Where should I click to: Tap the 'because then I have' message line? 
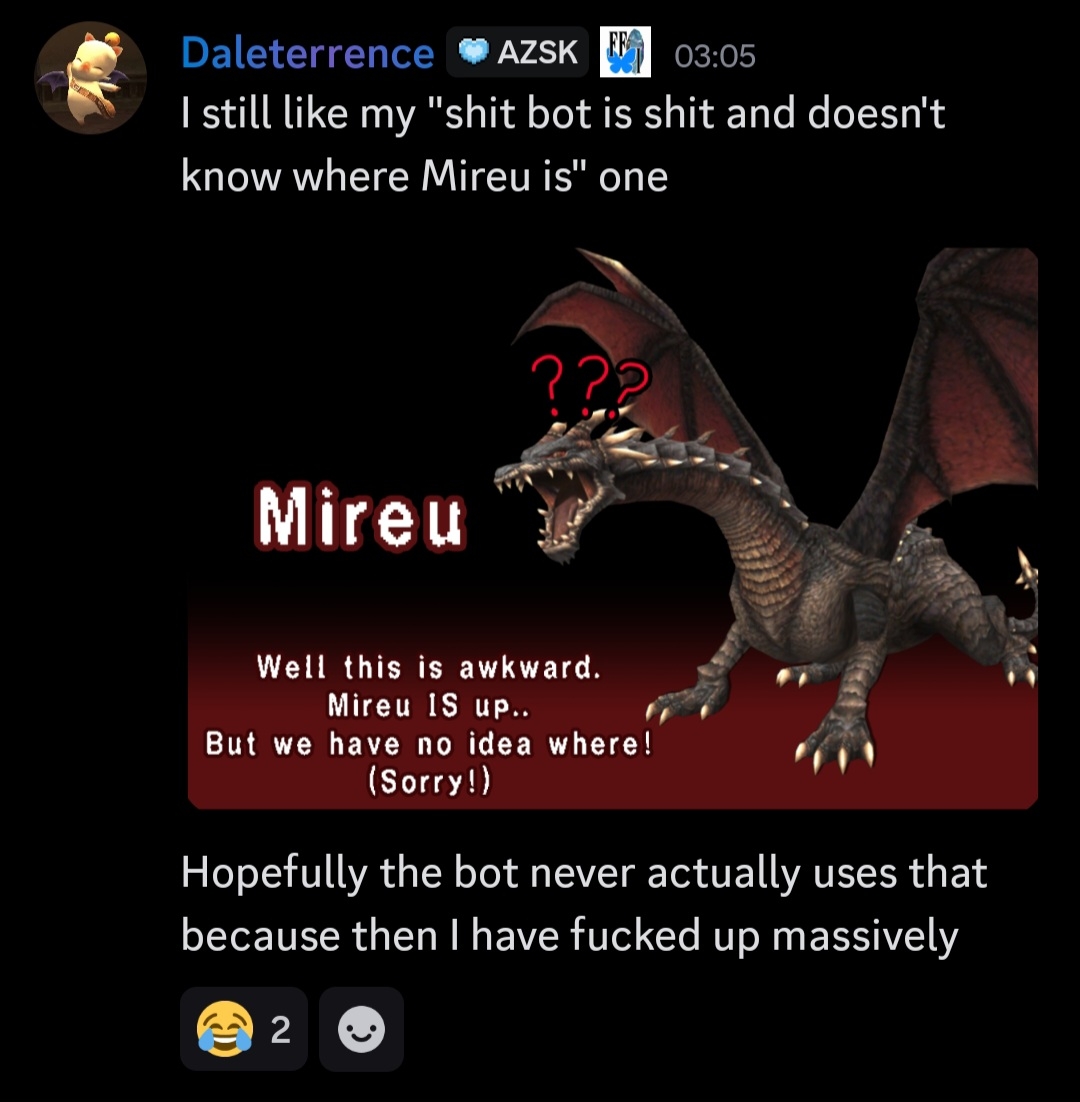coord(570,936)
